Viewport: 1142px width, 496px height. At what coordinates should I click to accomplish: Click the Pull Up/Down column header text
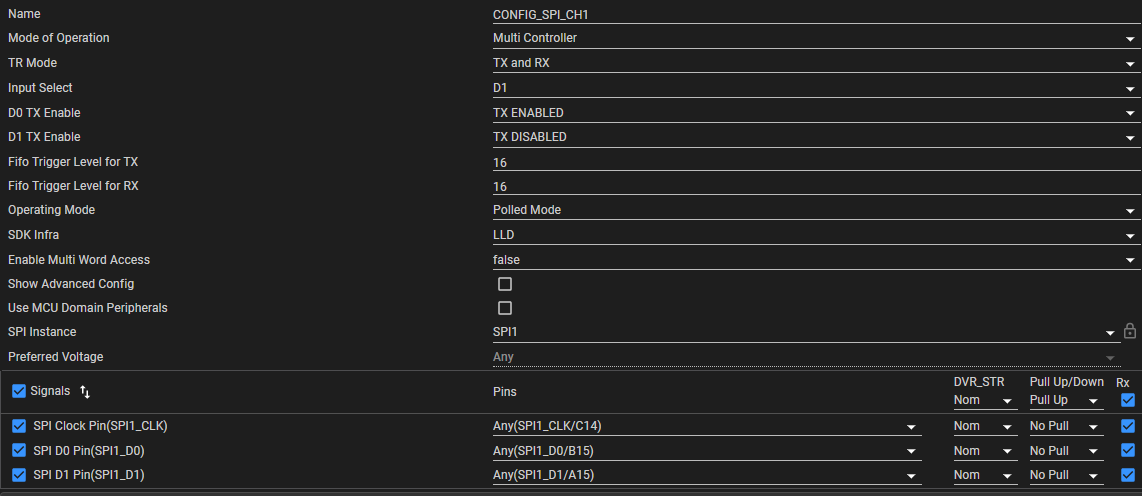[1066, 382]
